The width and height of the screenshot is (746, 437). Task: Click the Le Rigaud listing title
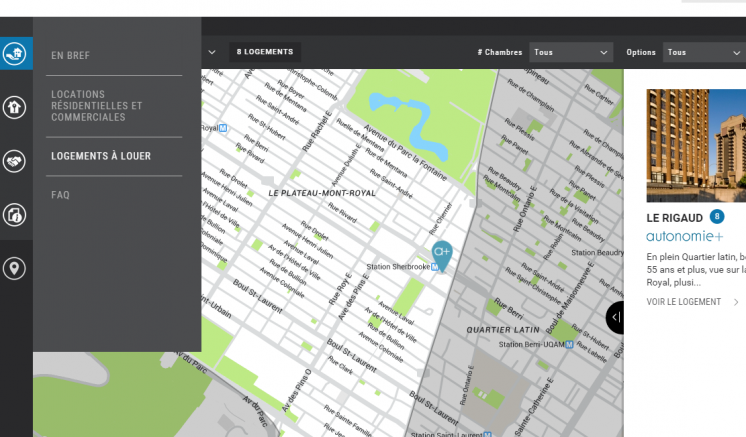[x=675, y=217]
